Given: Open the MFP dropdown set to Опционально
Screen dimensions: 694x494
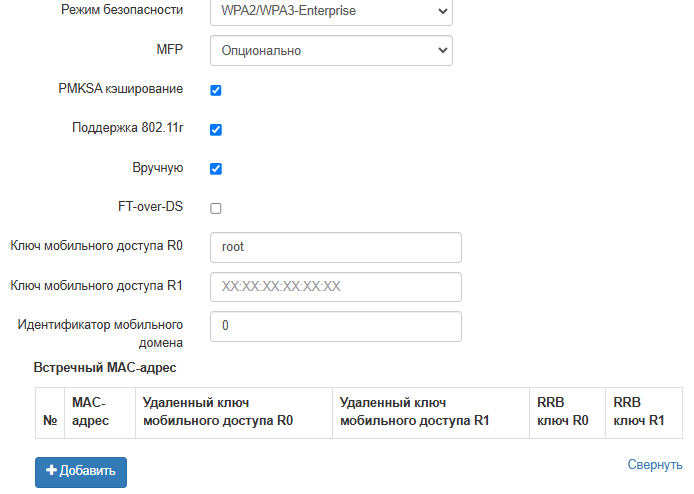Looking at the screenshot, I should pos(331,50).
